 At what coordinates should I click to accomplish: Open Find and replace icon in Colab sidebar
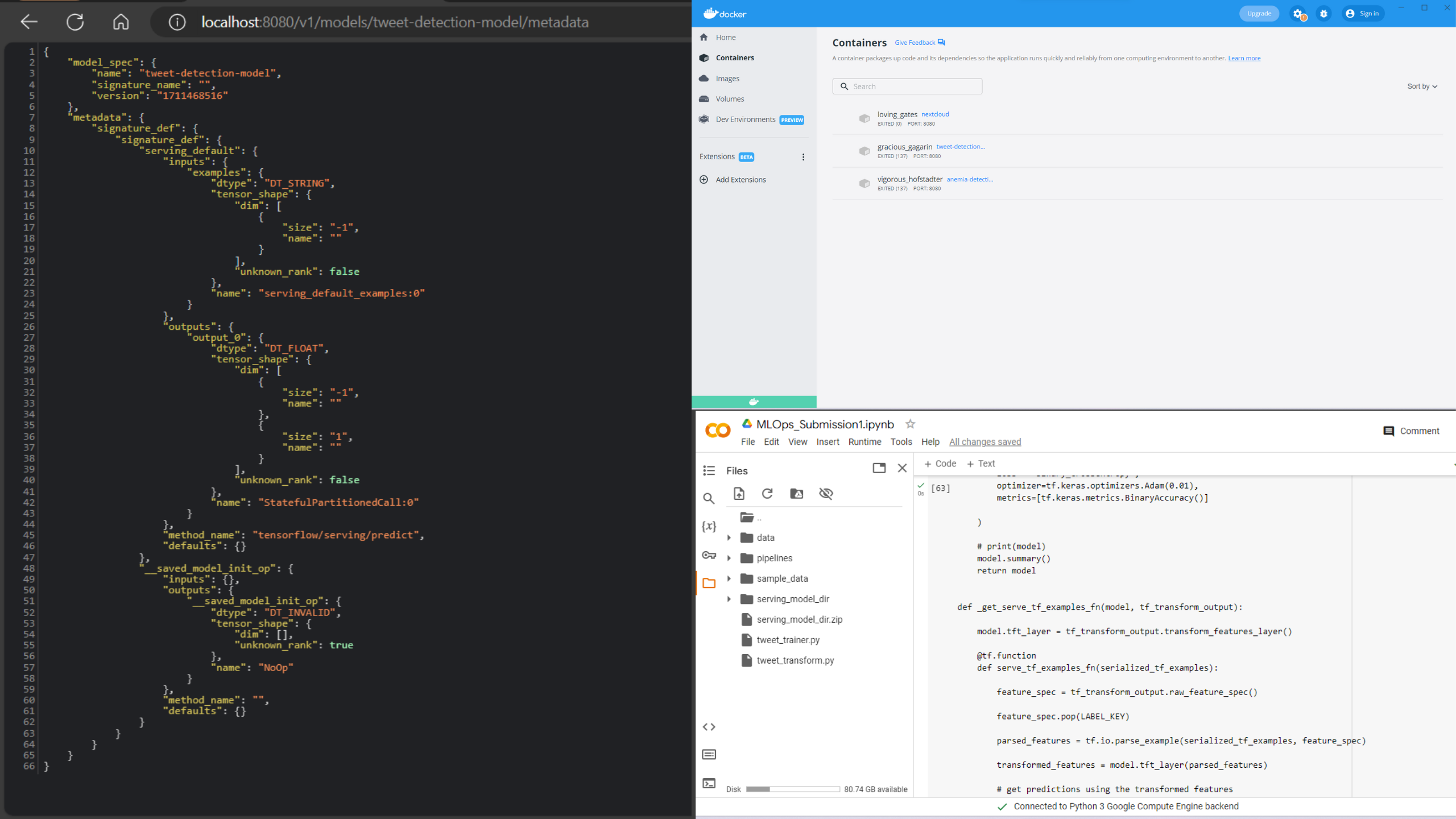point(709,499)
